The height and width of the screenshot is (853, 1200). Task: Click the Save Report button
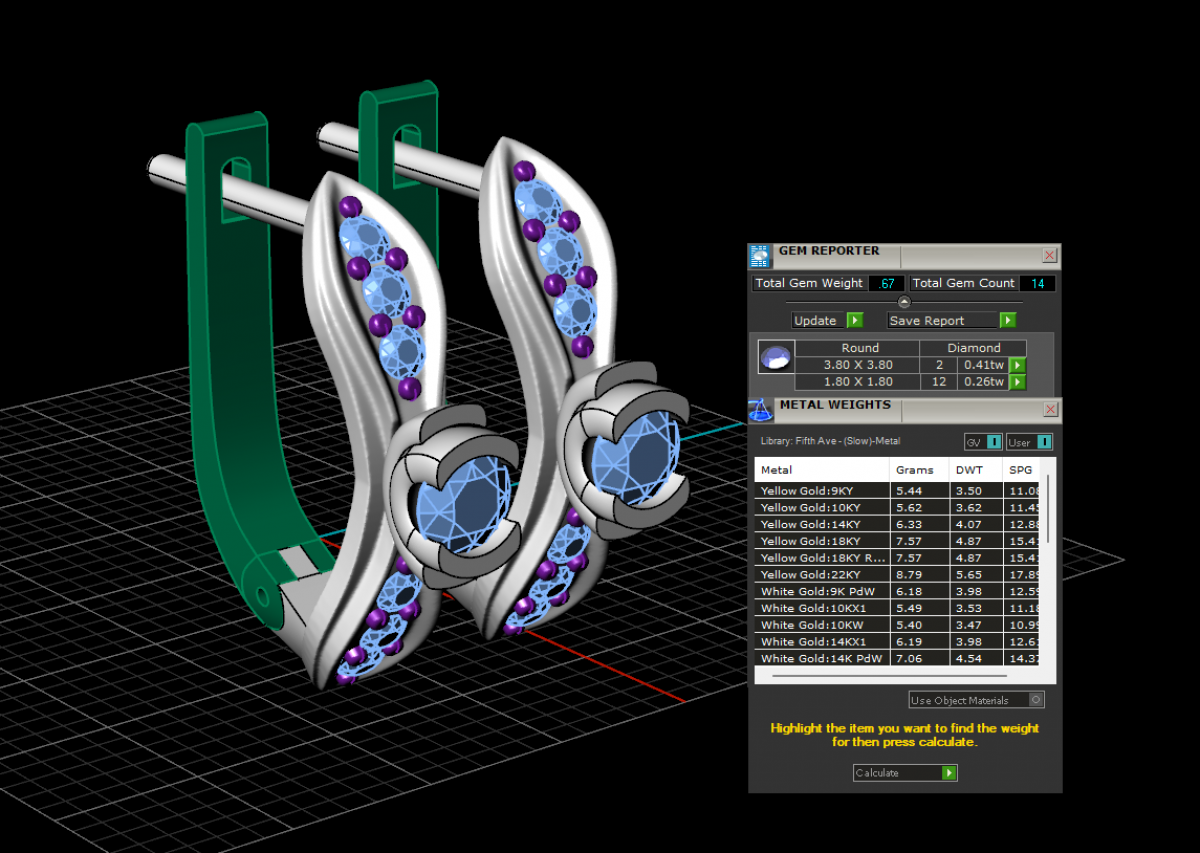click(x=950, y=321)
